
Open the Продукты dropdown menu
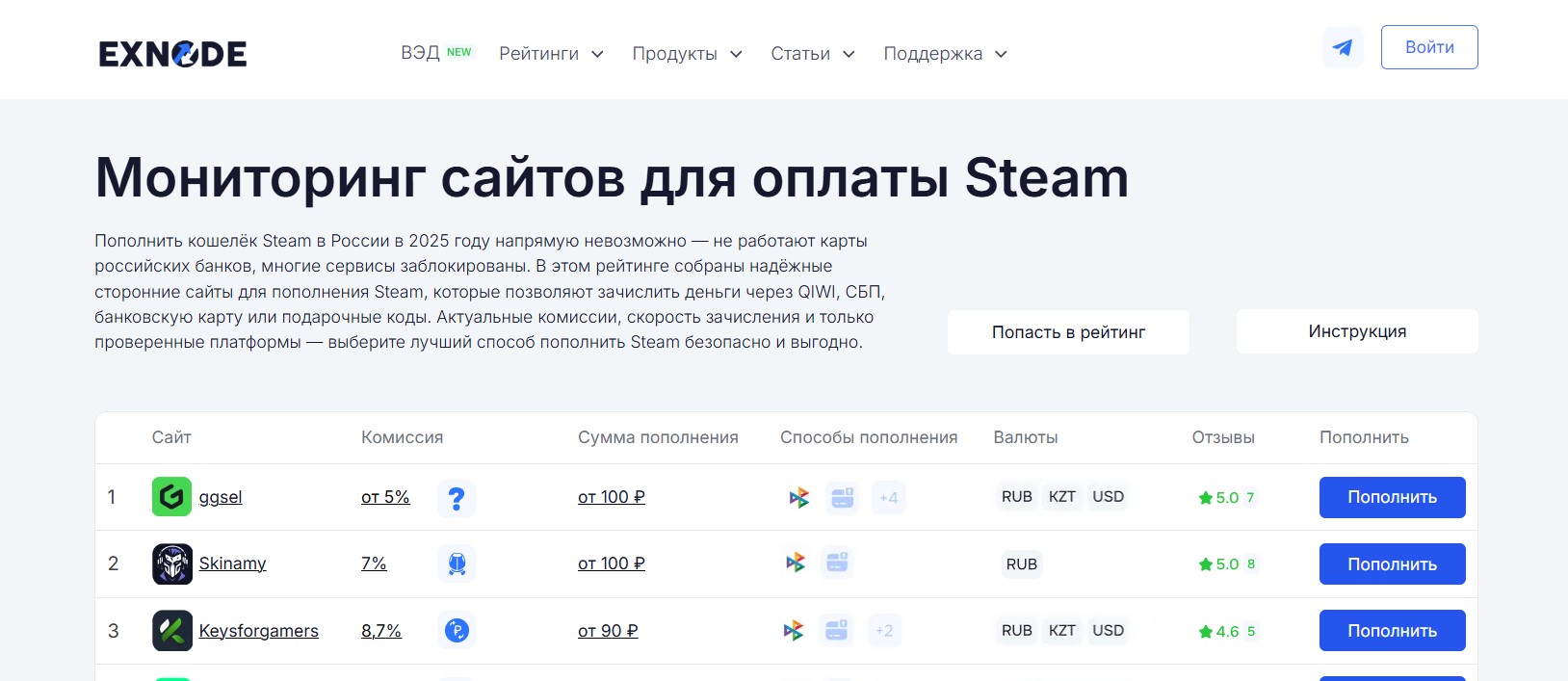point(687,54)
